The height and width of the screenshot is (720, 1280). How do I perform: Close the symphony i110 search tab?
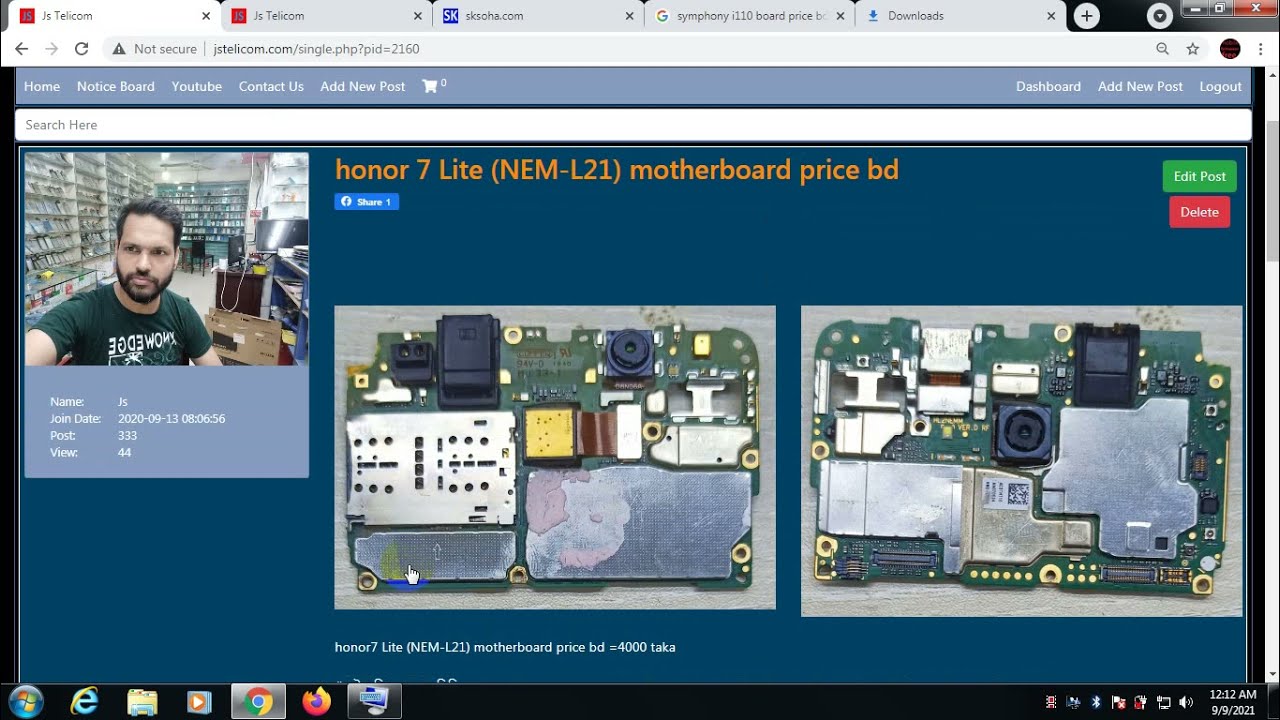(x=840, y=16)
